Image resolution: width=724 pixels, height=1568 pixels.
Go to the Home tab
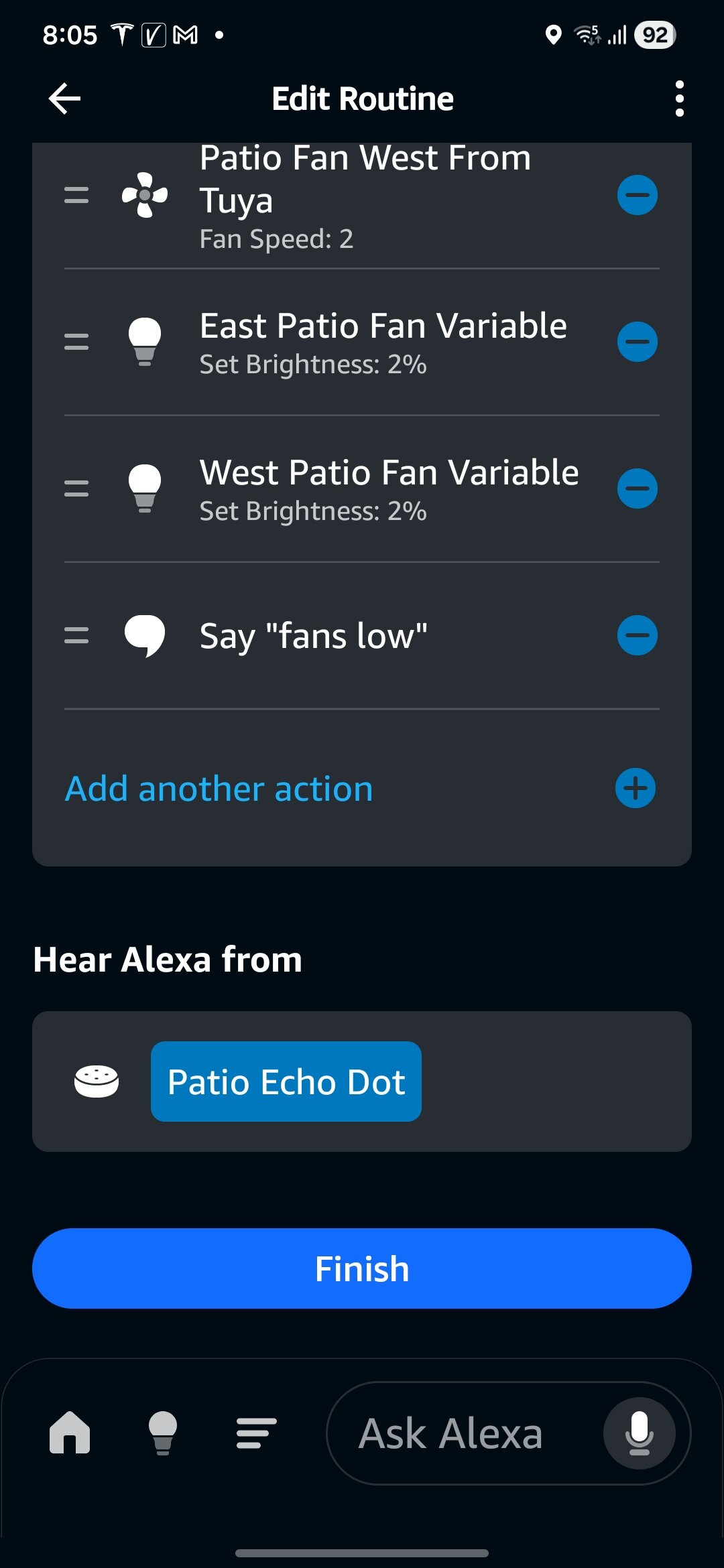click(70, 1433)
